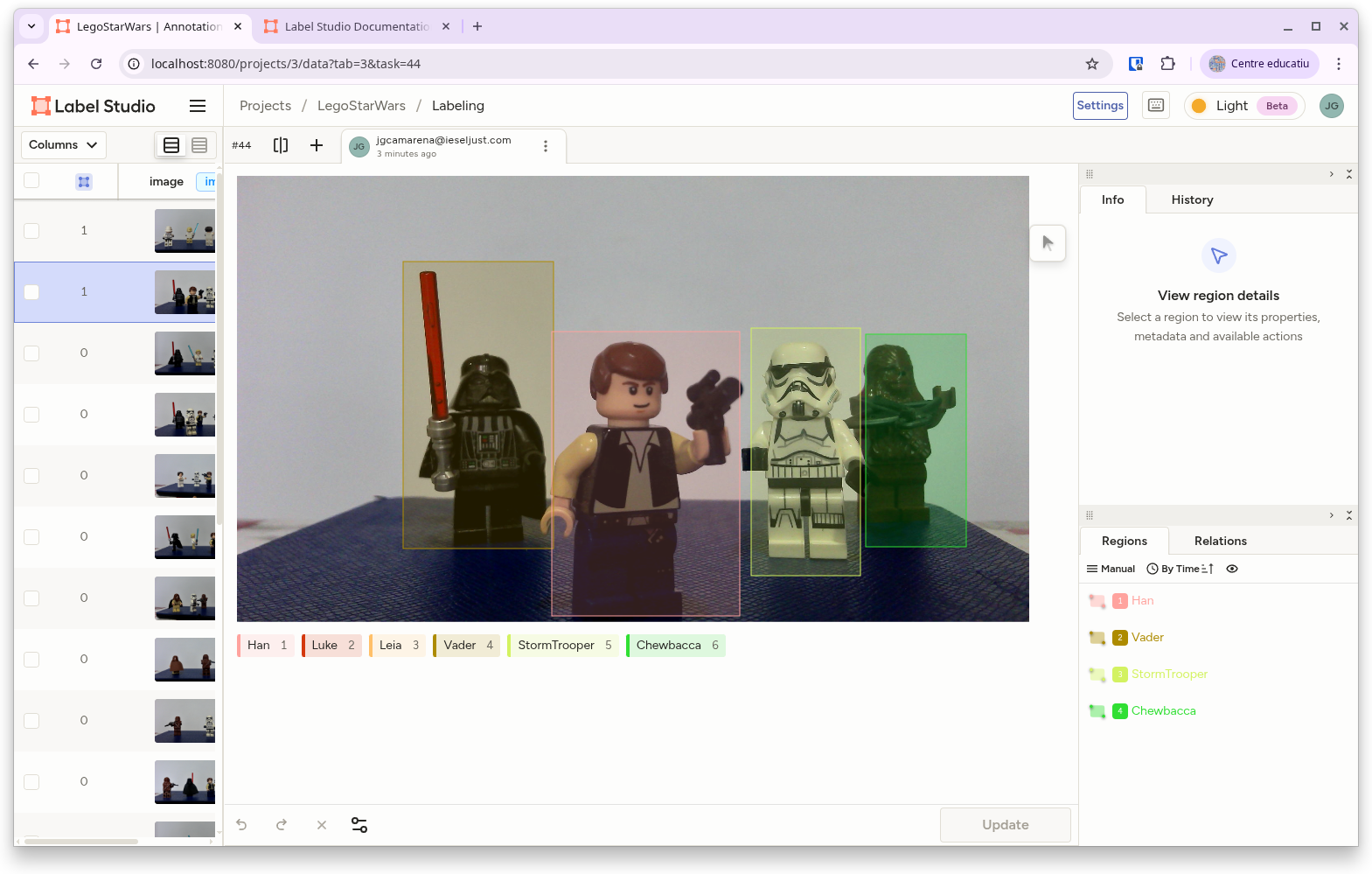Image resolution: width=1372 pixels, height=874 pixels.
Task: Toggle visibility of all regions
Action: (x=1232, y=569)
